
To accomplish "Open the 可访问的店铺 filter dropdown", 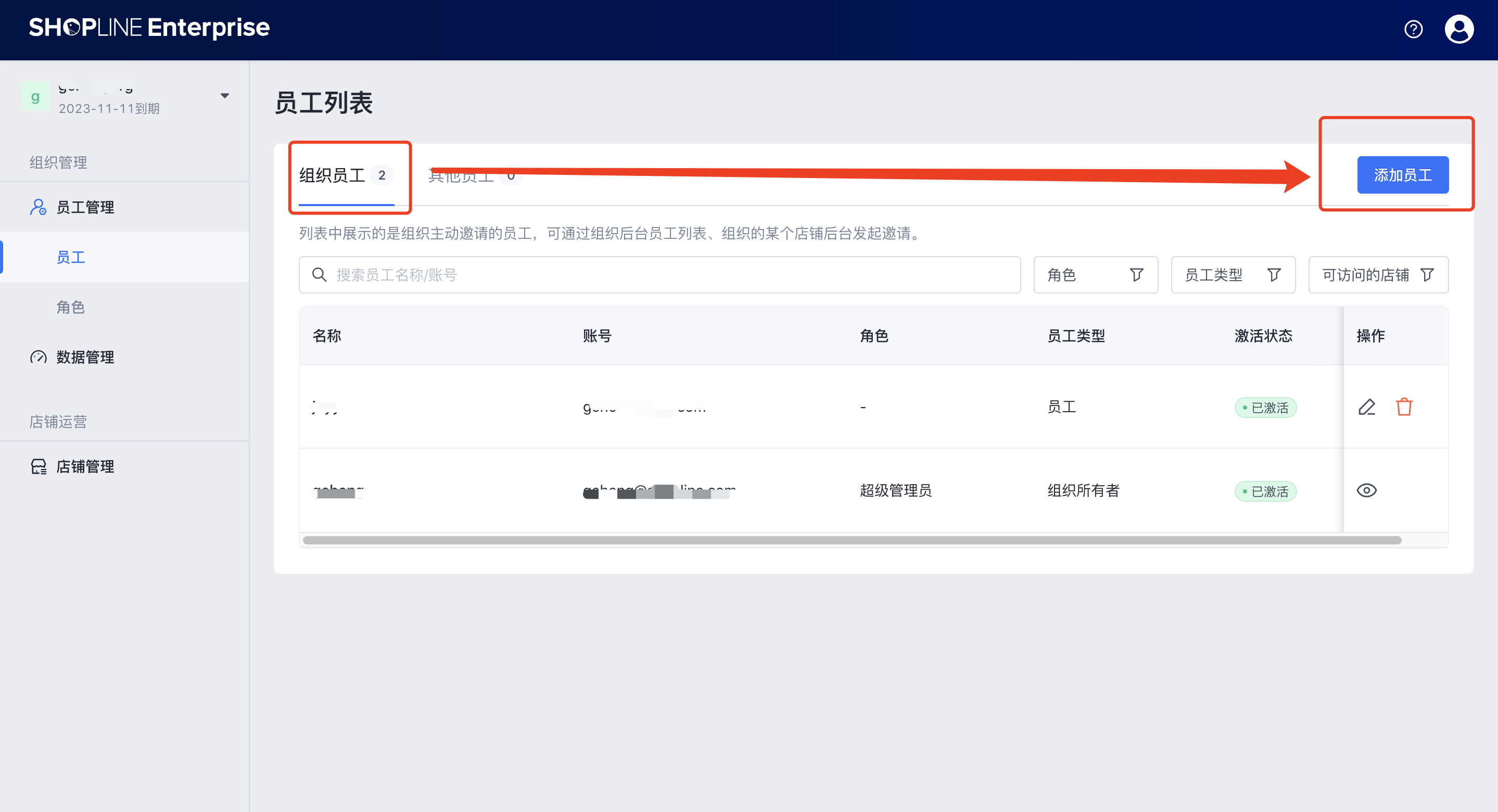I will coord(1378,274).
